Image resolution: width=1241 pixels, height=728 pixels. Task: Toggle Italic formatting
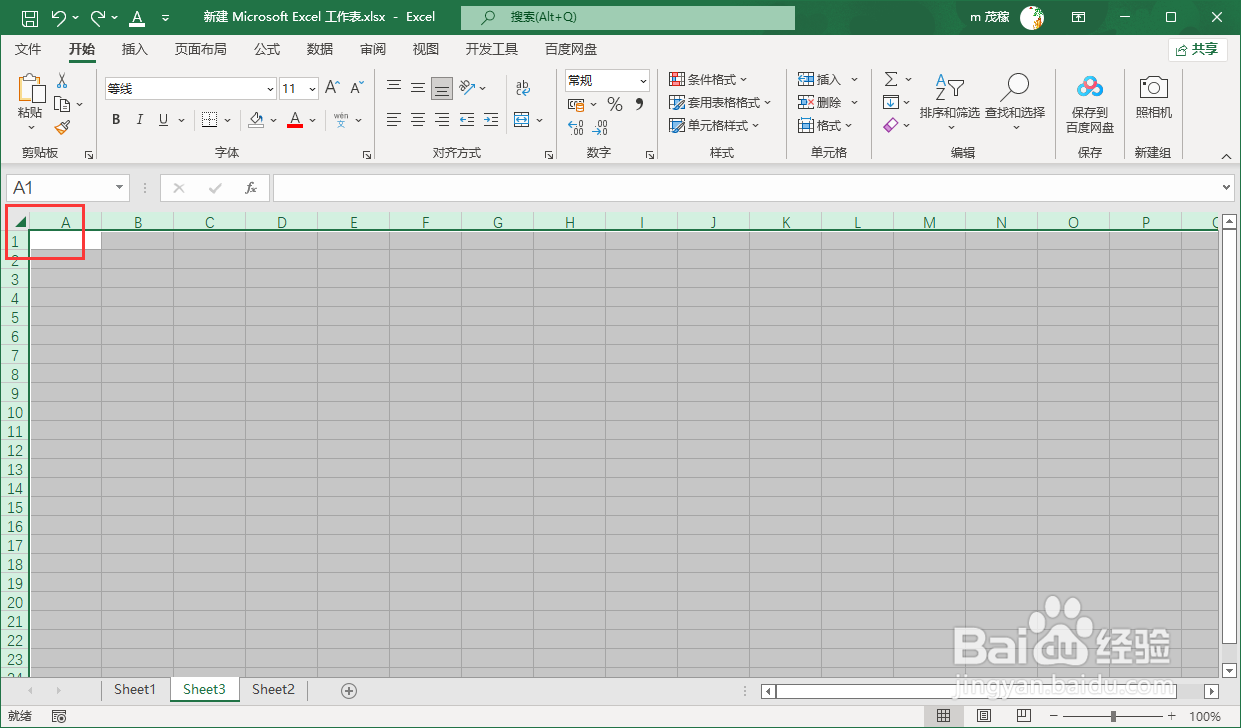tap(140, 120)
